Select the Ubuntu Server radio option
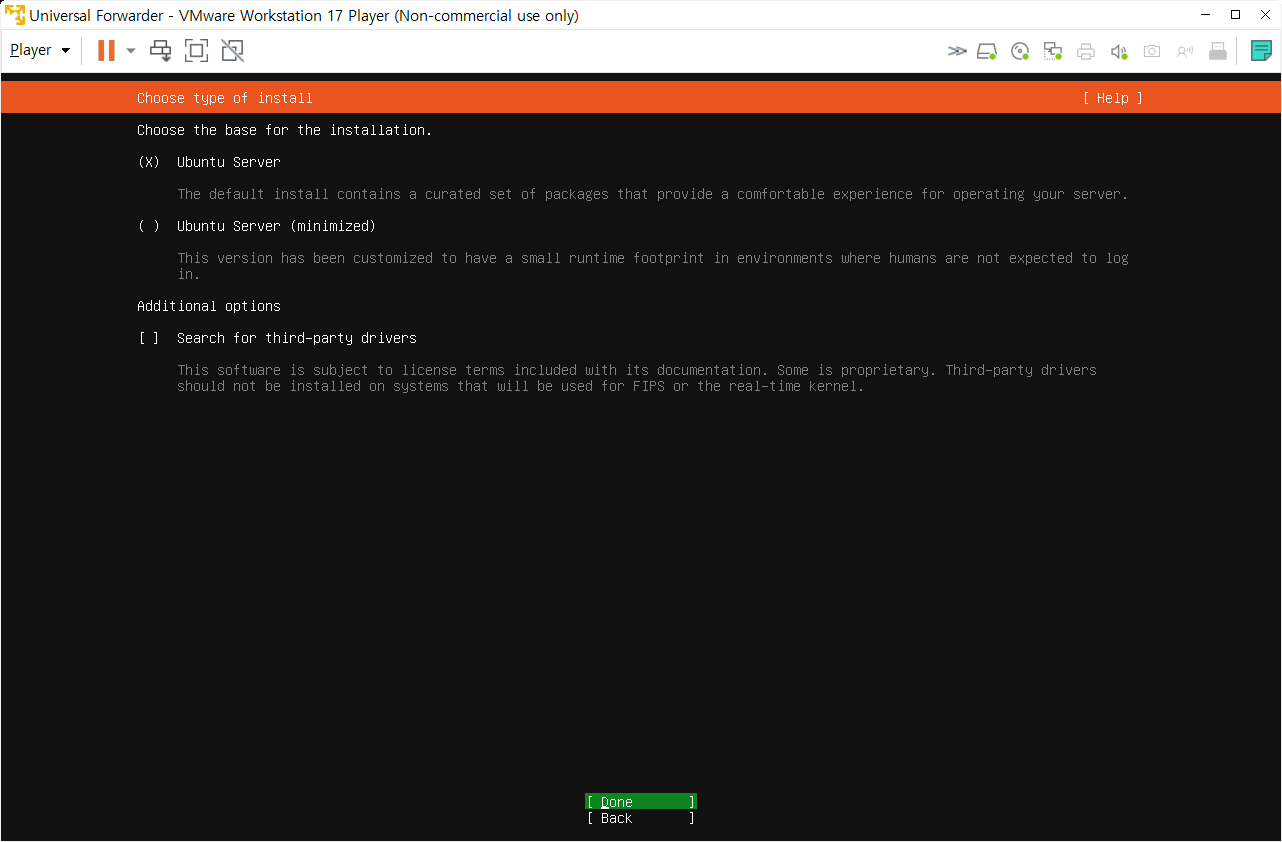The width and height of the screenshot is (1282, 842). [209, 162]
